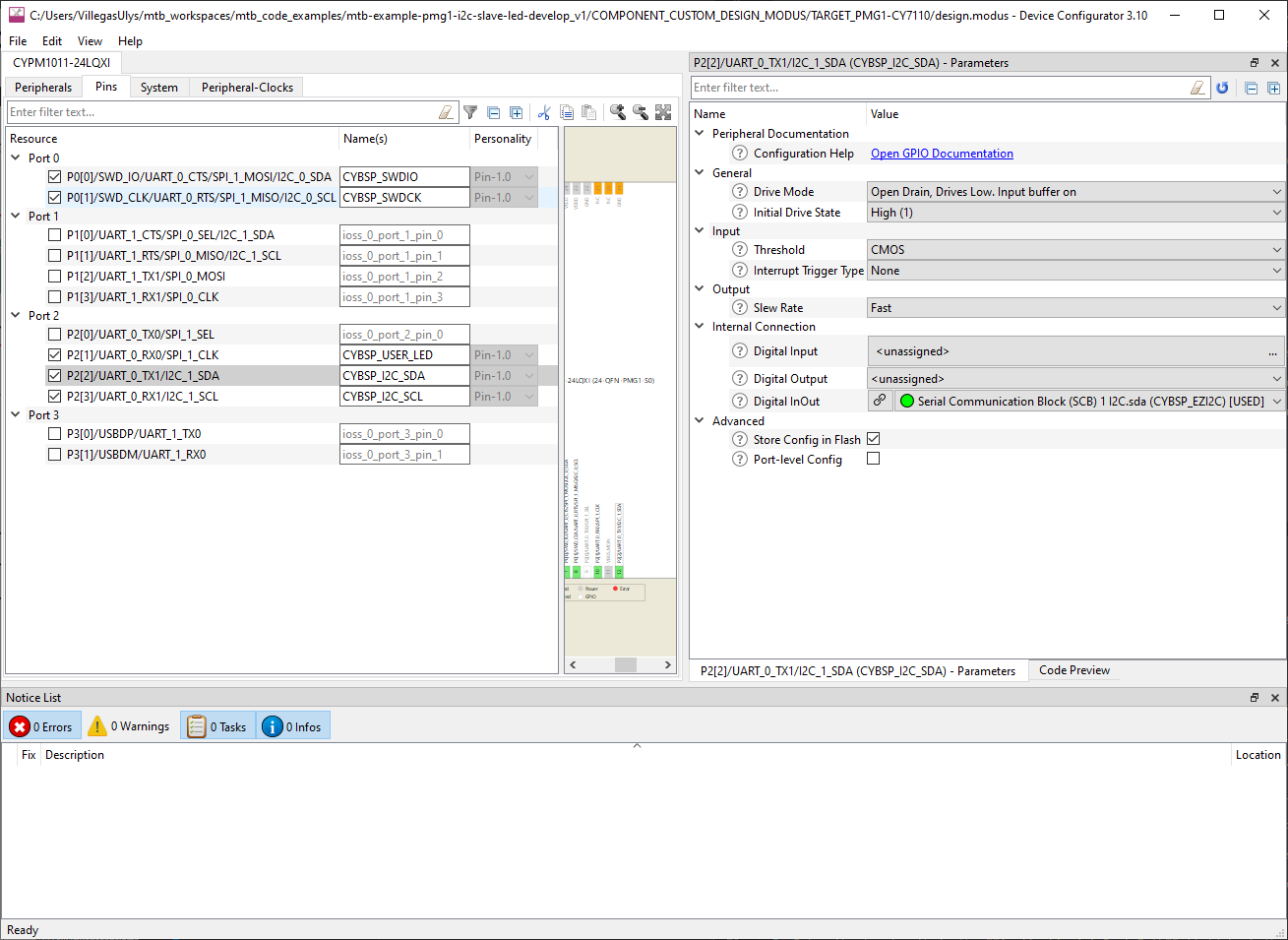1288x940 pixels.
Task: Toggle the 0 Warnings notice filter
Action: click(x=129, y=726)
